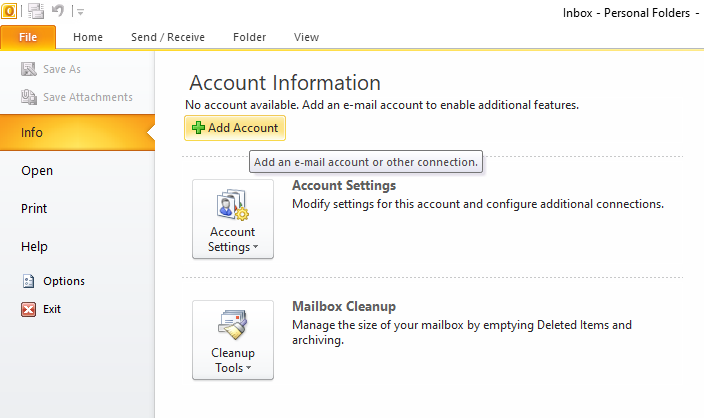Click the Cleanup Tools broom icon
Viewport: 704px width, 418px height.
(x=233, y=324)
